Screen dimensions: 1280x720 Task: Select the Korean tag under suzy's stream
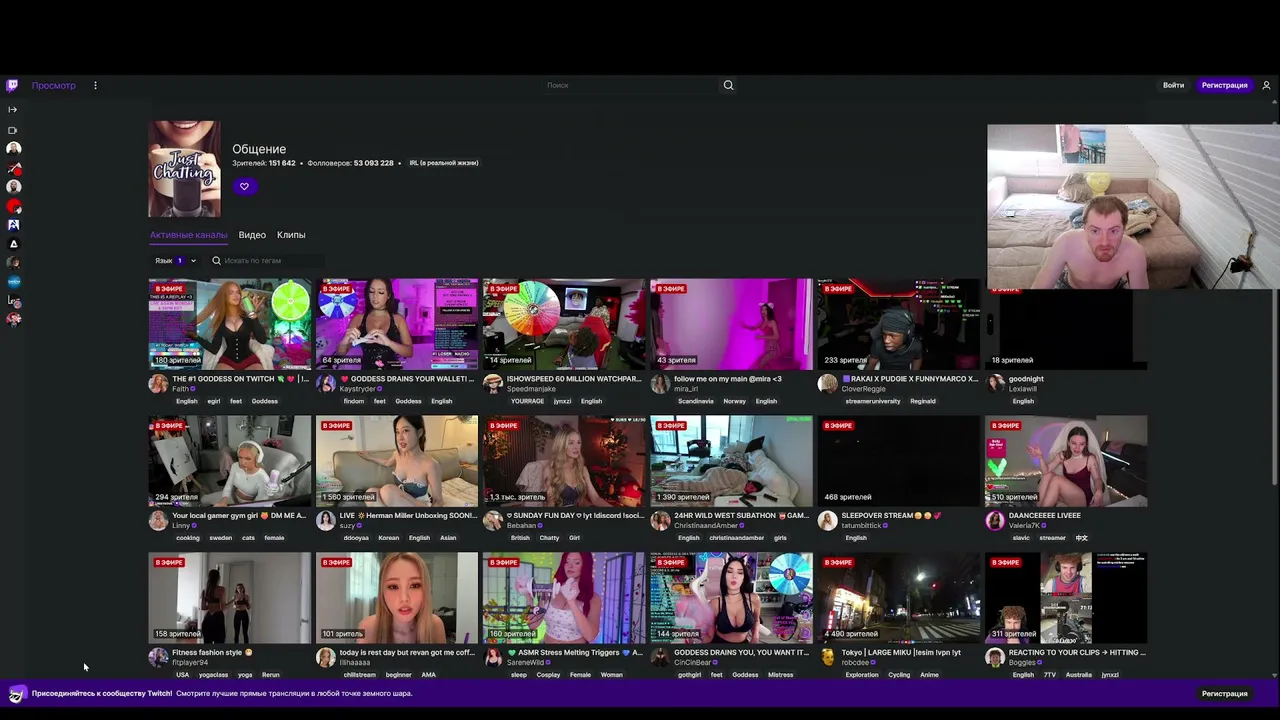tap(388, 538)
